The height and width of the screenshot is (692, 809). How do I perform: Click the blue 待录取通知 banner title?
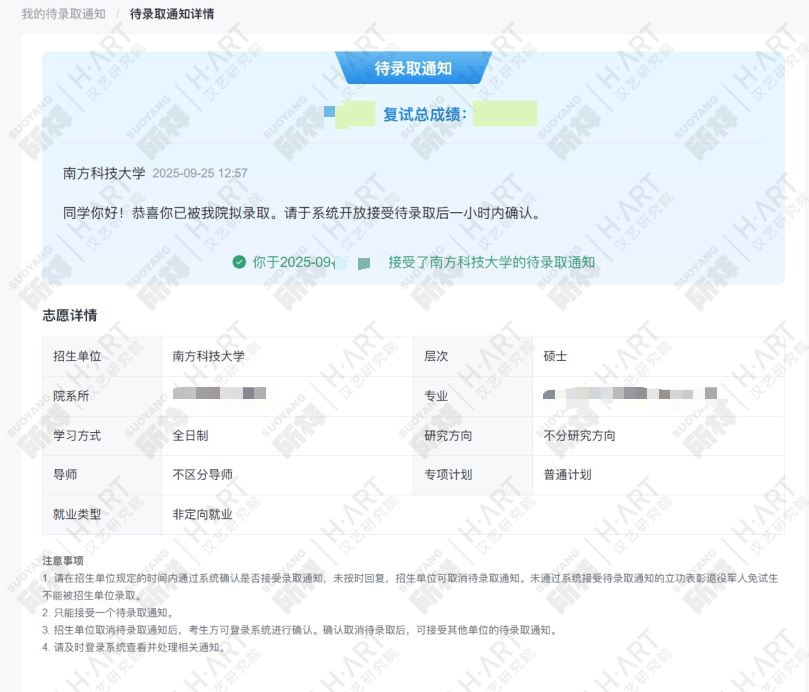pyautogui.click(x=413, y=69)
